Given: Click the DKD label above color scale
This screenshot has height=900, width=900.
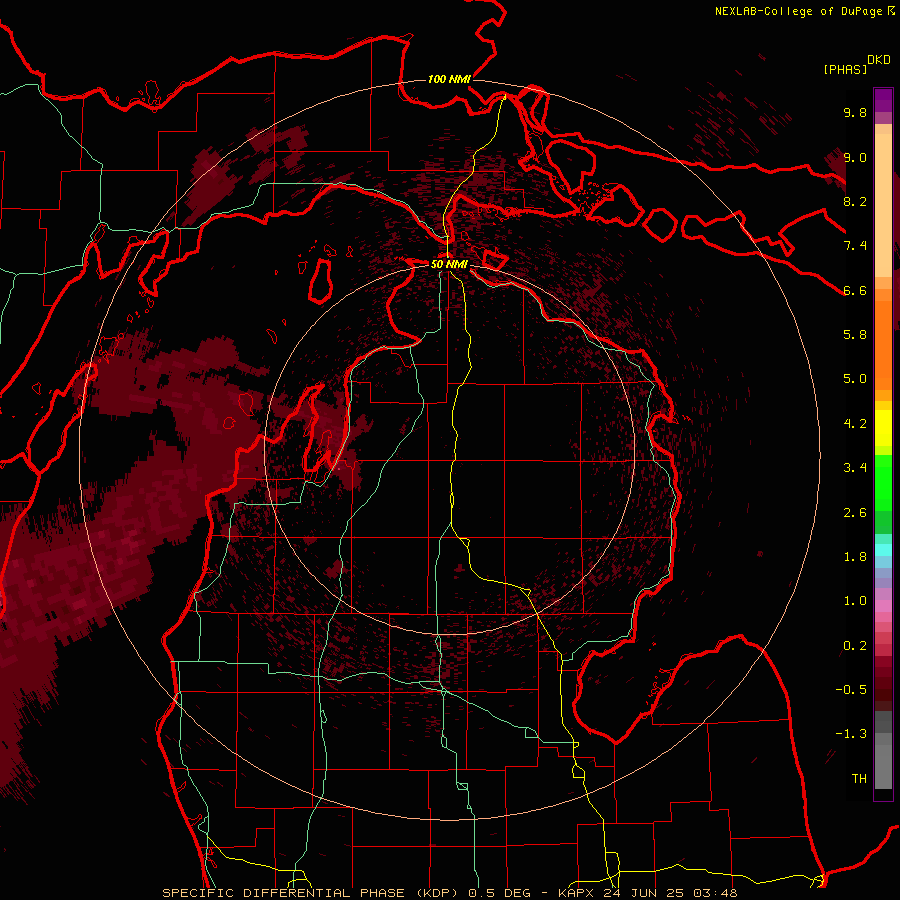Looking at the screenshot, I should 879,60.
